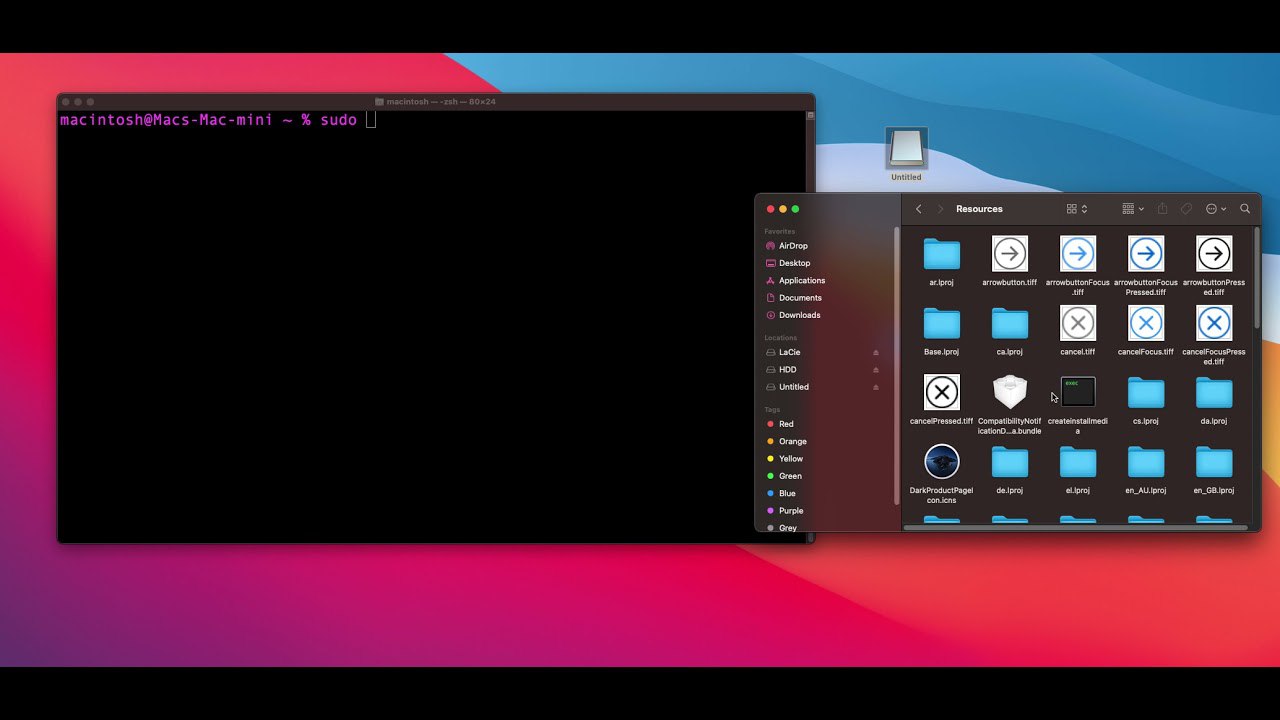The height and width of the screenshot is (720, 1280).
Task: Click the Terminal command line after sudo
Action: click(371, 120)
